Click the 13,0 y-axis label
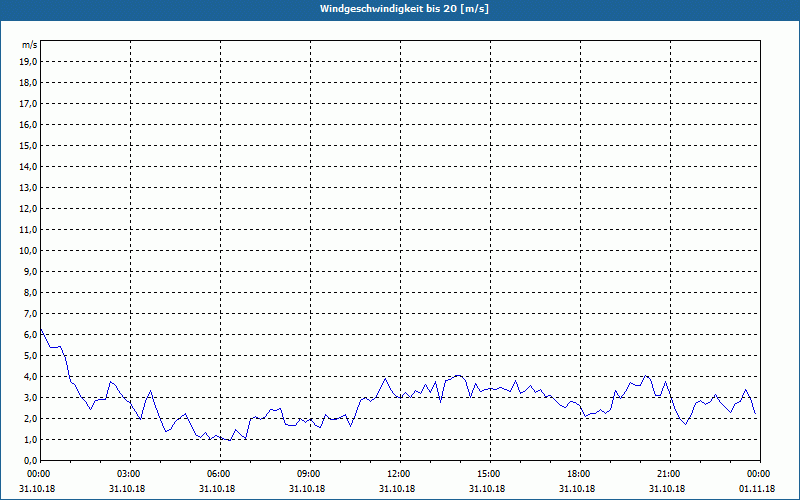 tap(28, 187)
